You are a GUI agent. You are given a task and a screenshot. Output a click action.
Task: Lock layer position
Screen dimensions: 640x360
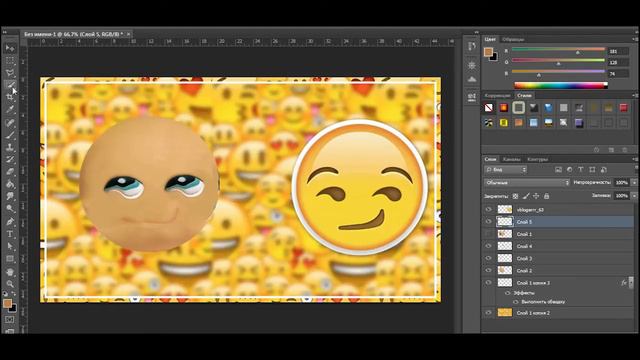[536, 196]
